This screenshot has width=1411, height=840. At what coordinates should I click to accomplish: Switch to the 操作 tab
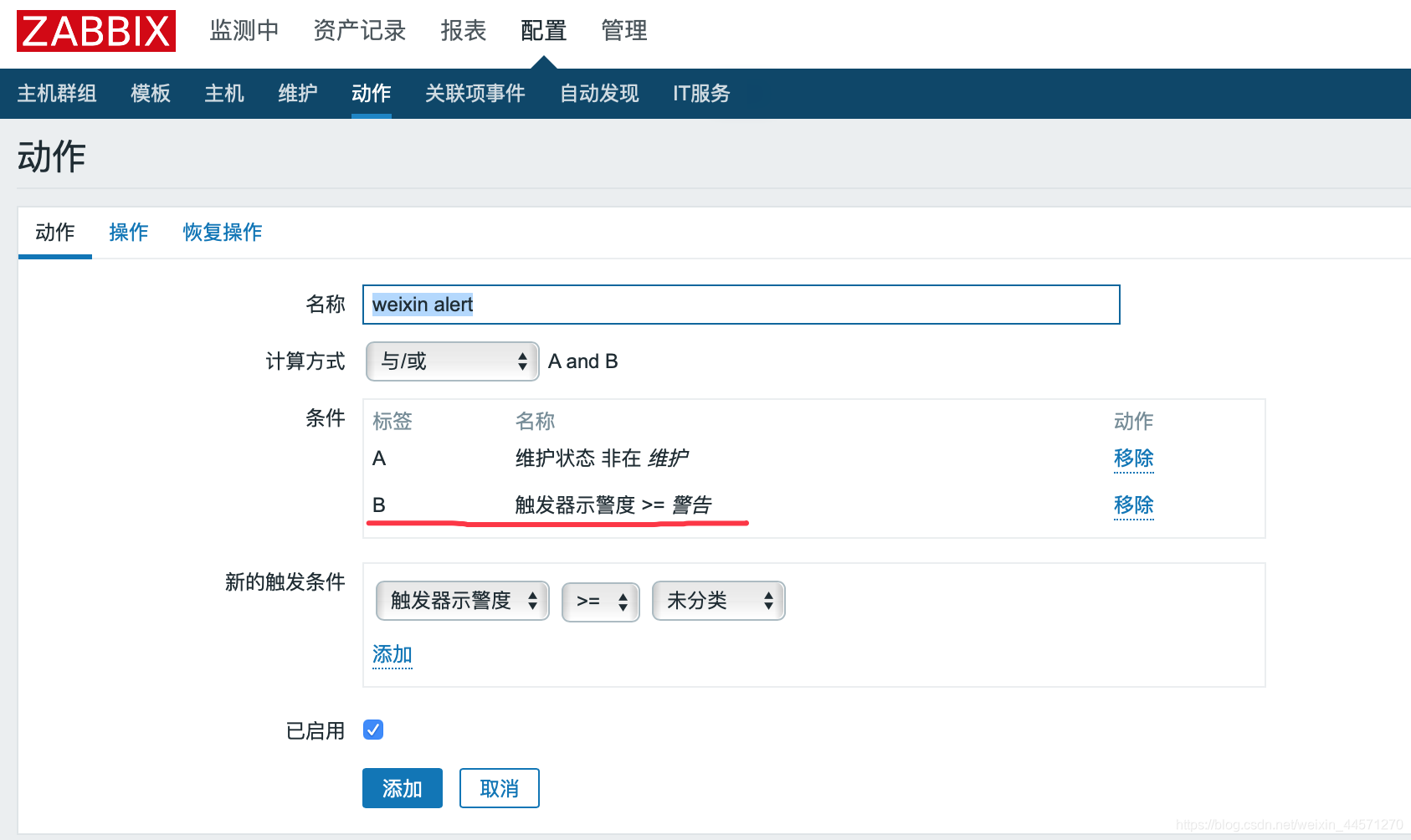coord(129,232)
